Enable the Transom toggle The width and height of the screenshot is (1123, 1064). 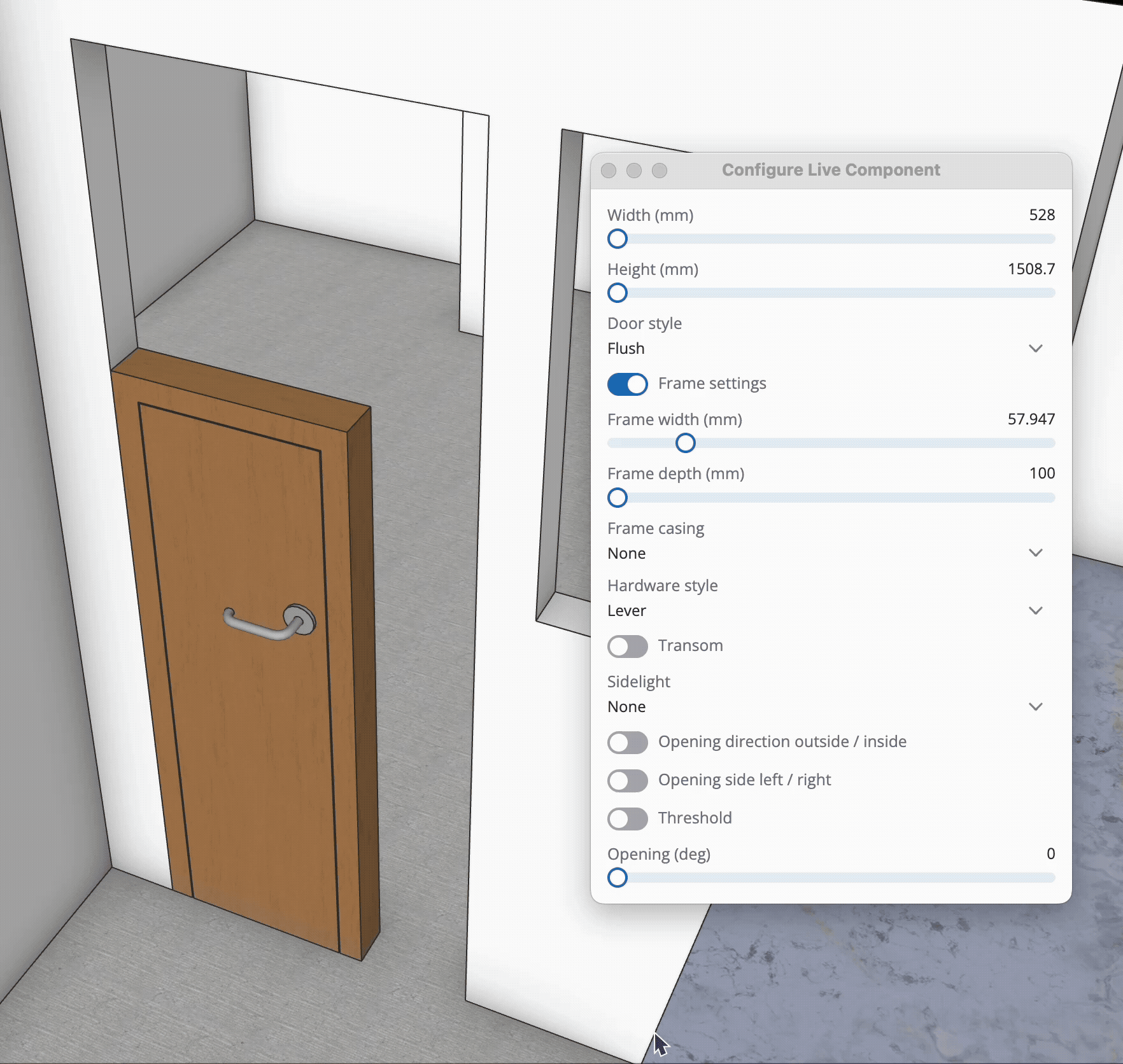pyautogui.click(x=627, y=647)
